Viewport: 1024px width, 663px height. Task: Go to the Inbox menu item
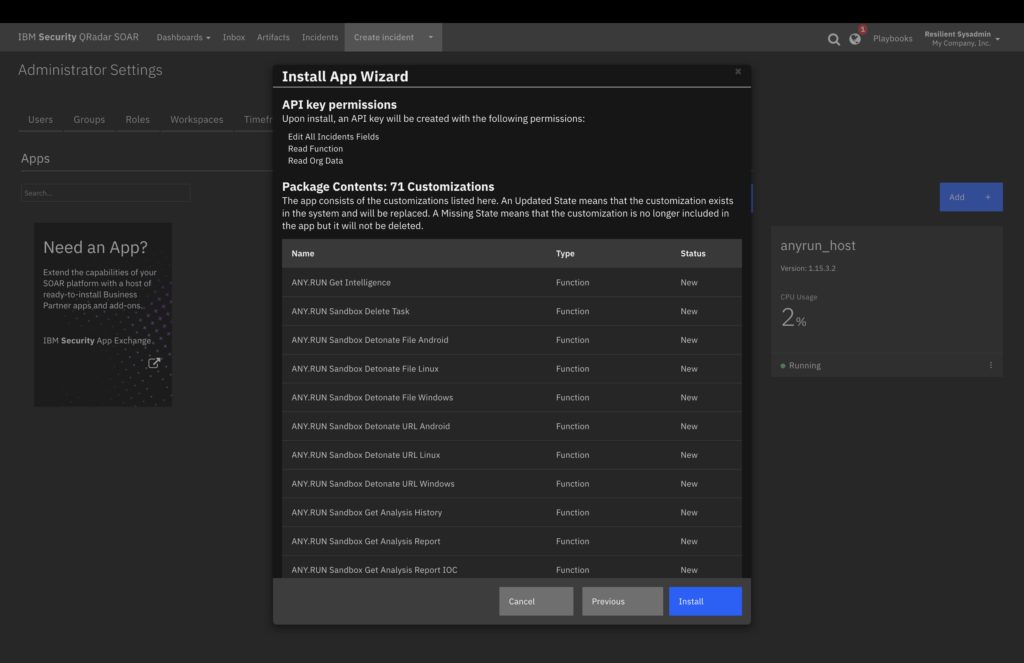234,38
